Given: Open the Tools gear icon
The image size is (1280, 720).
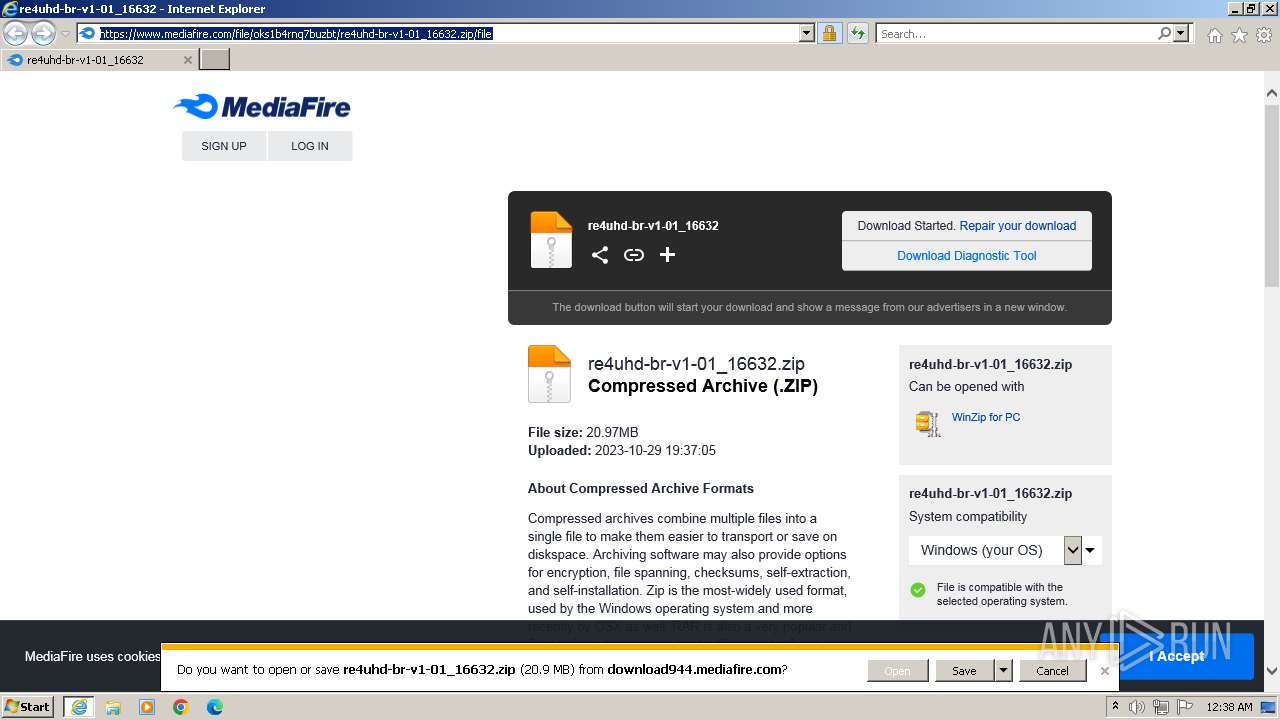Looking at the screenshot, I should click(1263, 35).
